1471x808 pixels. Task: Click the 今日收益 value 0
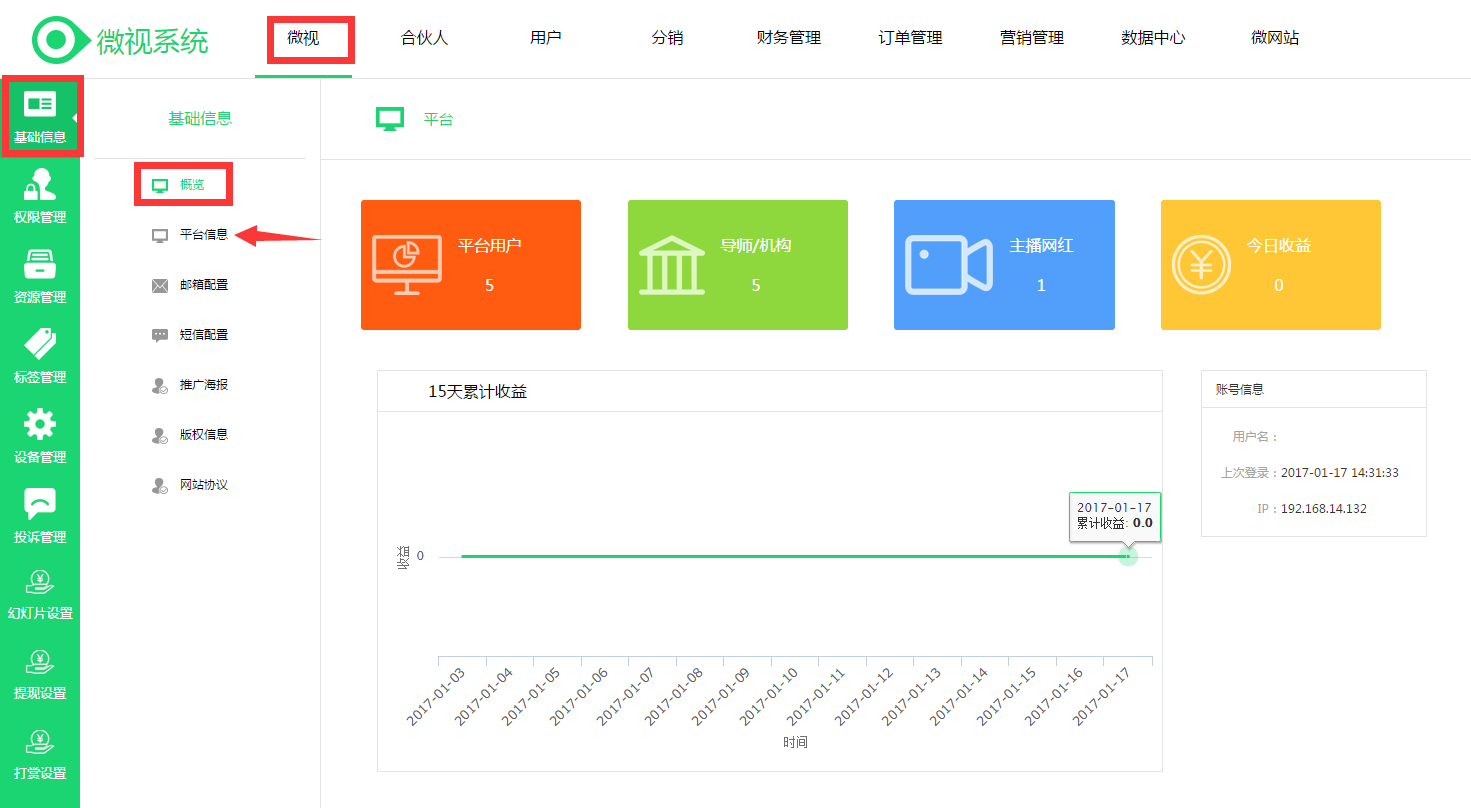coord(1278,286)
